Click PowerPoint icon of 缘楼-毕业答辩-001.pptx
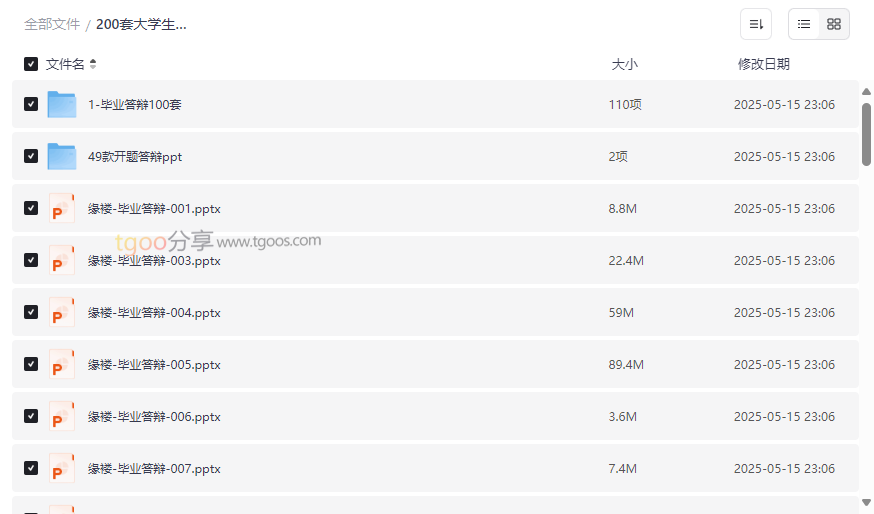Viewport: 874px width, 514px height. point(62,209)
